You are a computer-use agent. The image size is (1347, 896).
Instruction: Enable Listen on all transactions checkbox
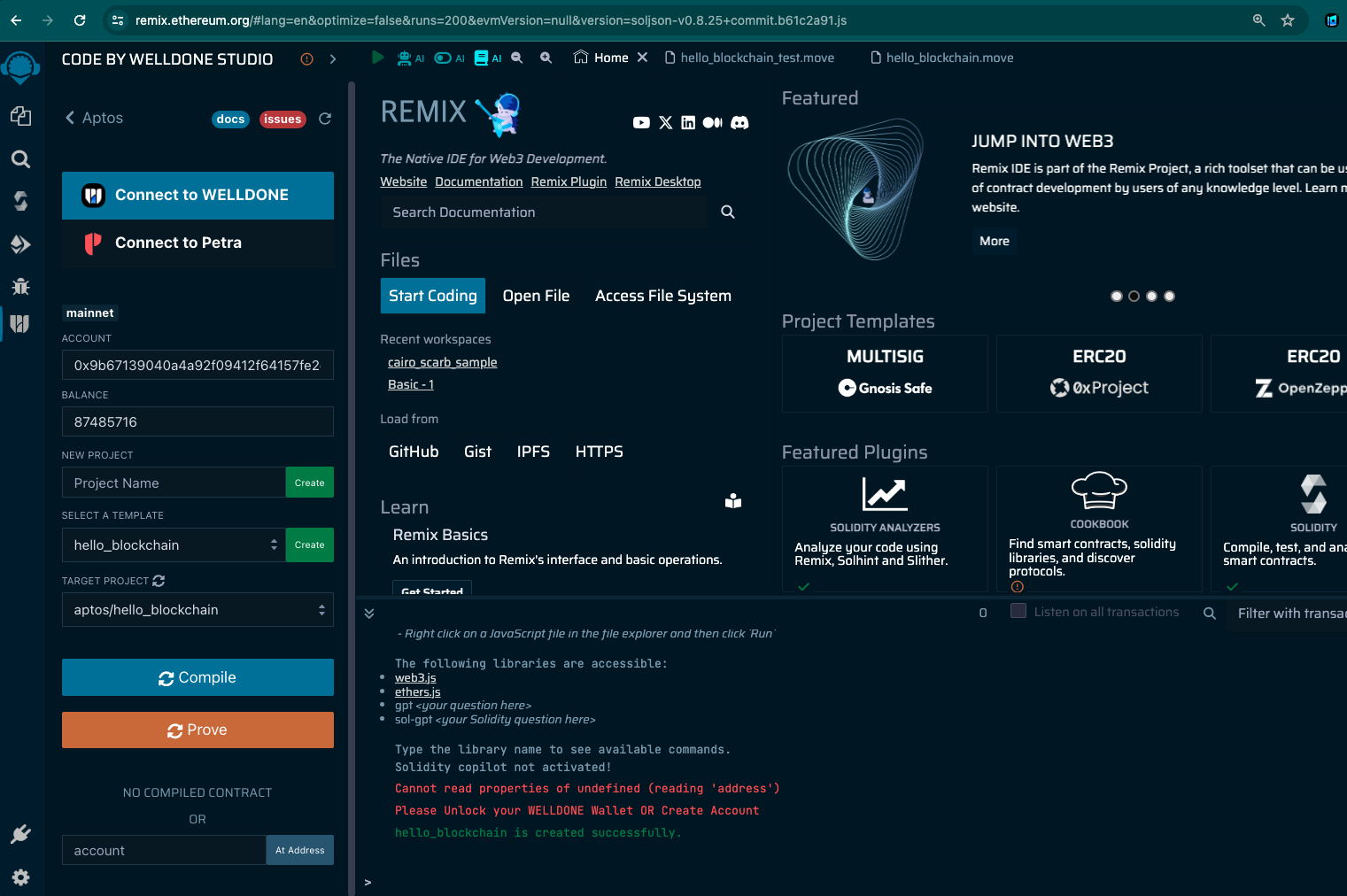(x=1018, y=611)
